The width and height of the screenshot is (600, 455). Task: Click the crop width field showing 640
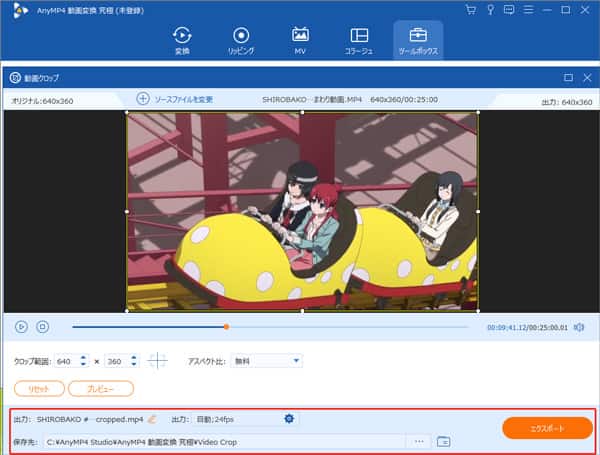point(67,361)
